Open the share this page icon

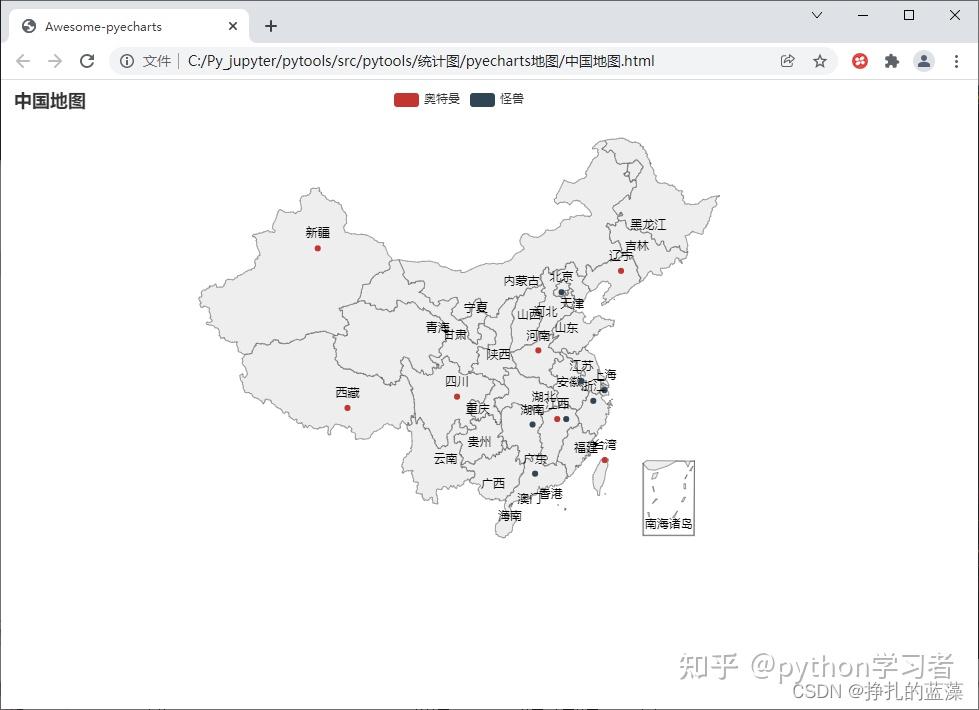[788, 61]
